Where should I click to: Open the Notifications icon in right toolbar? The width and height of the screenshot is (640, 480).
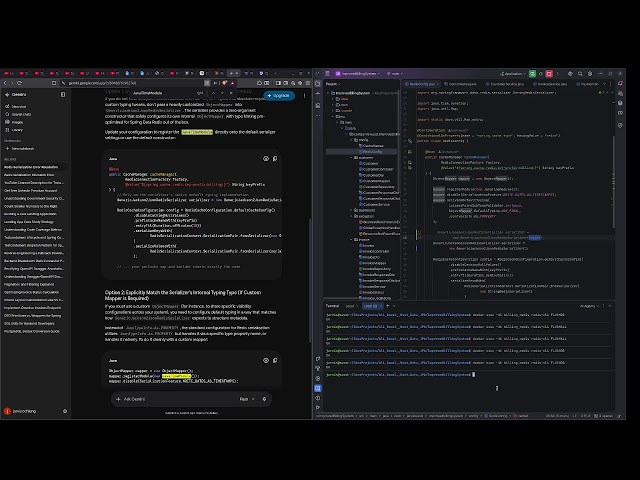pyautogui.click(x=620, y=83)
